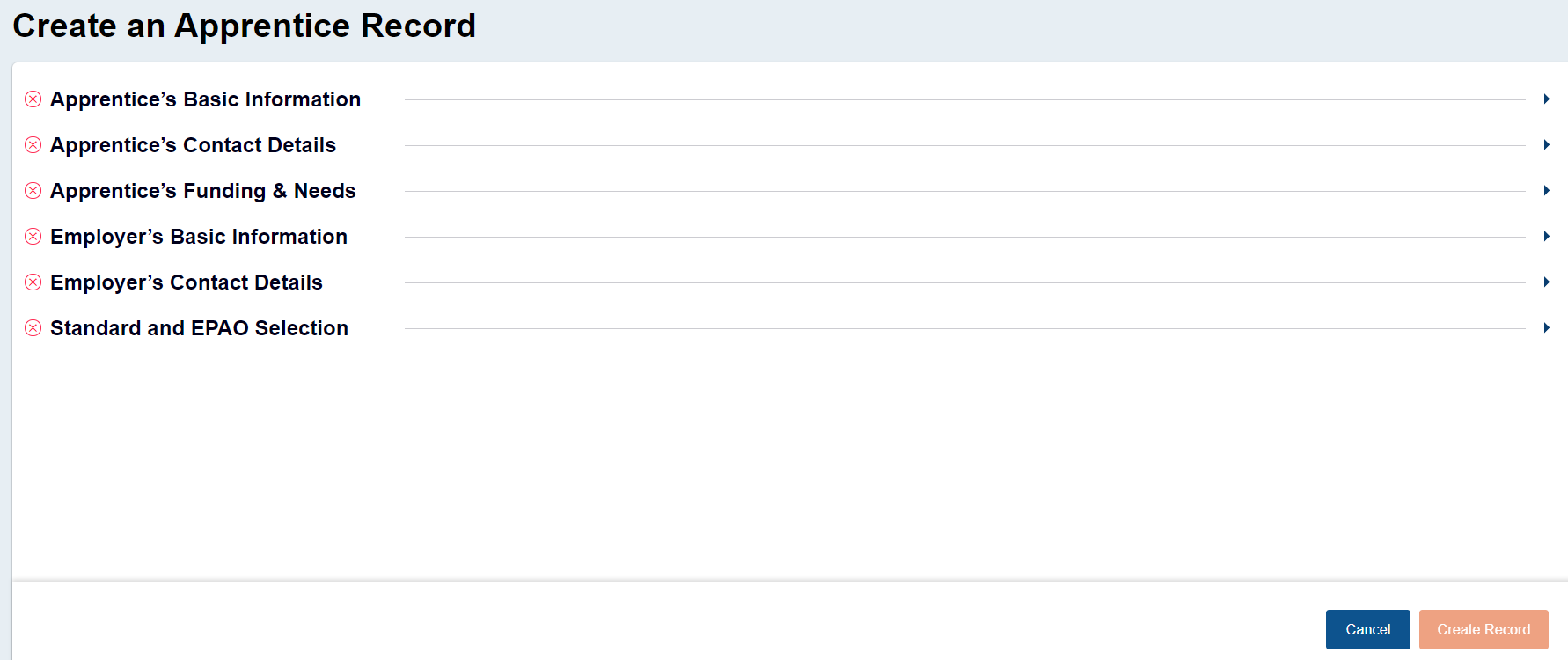This screenshot has height=660, width=1568.
Task: Select Apprentice's Funding & Needs heading
Action: 202,191
